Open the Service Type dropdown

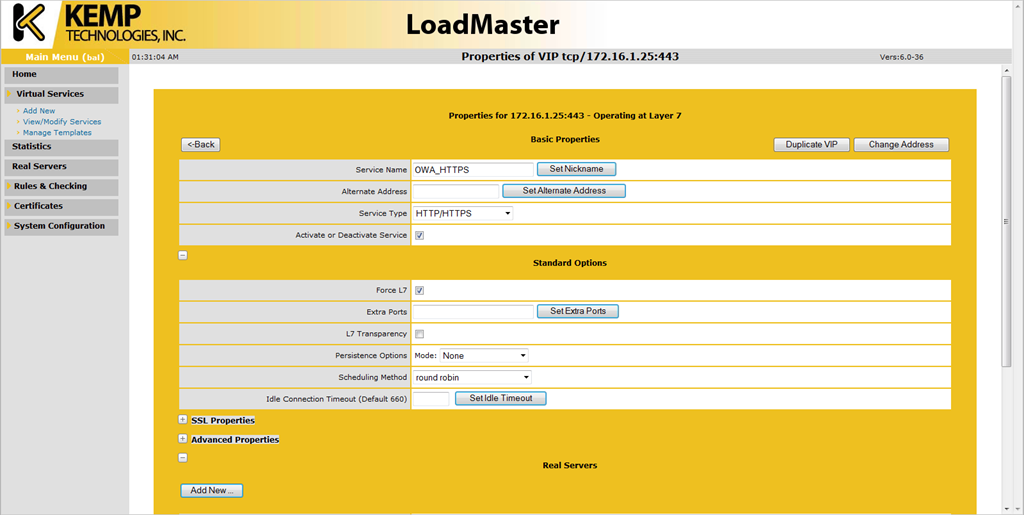463,213
